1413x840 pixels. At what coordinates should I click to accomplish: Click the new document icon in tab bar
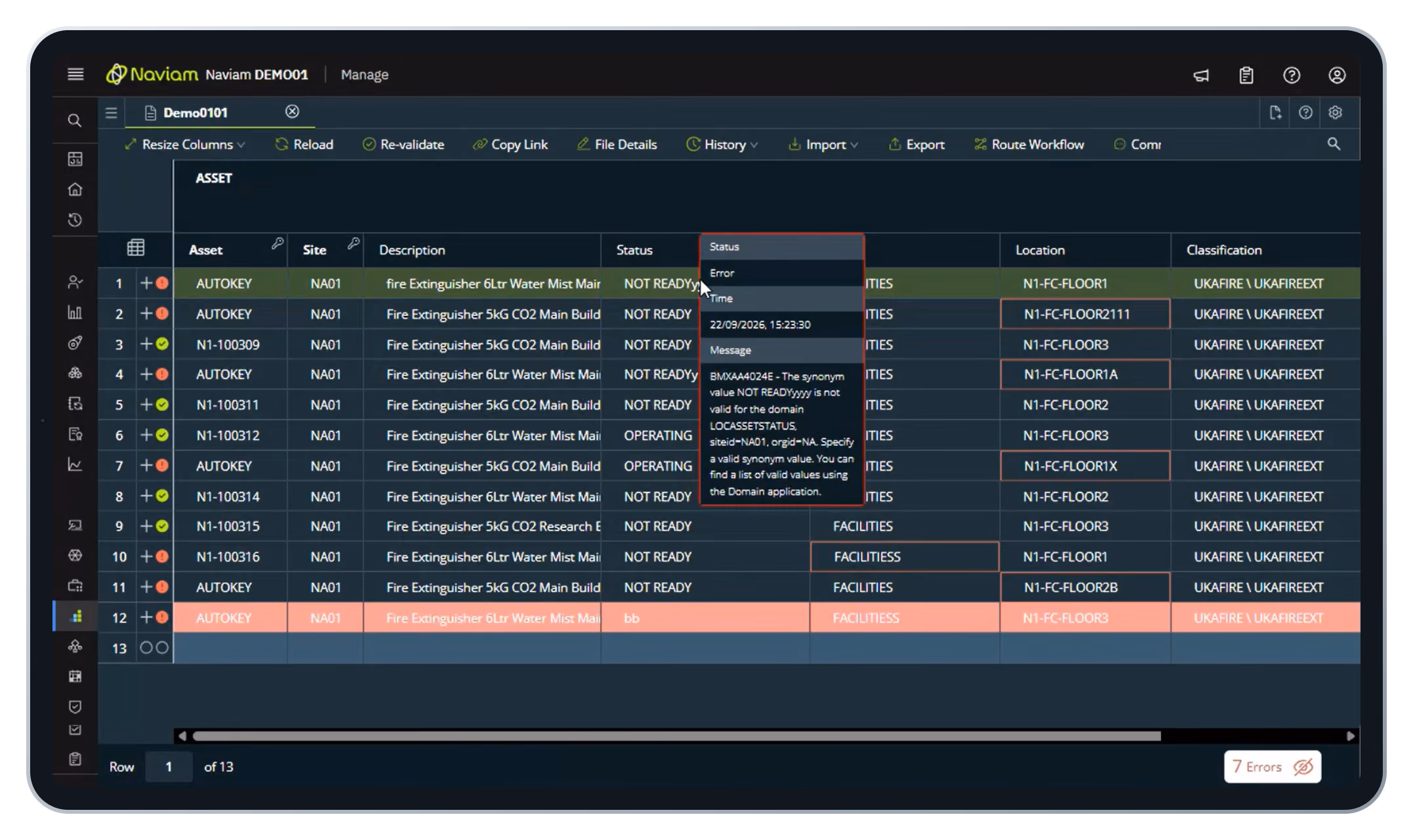(1275, 113)
